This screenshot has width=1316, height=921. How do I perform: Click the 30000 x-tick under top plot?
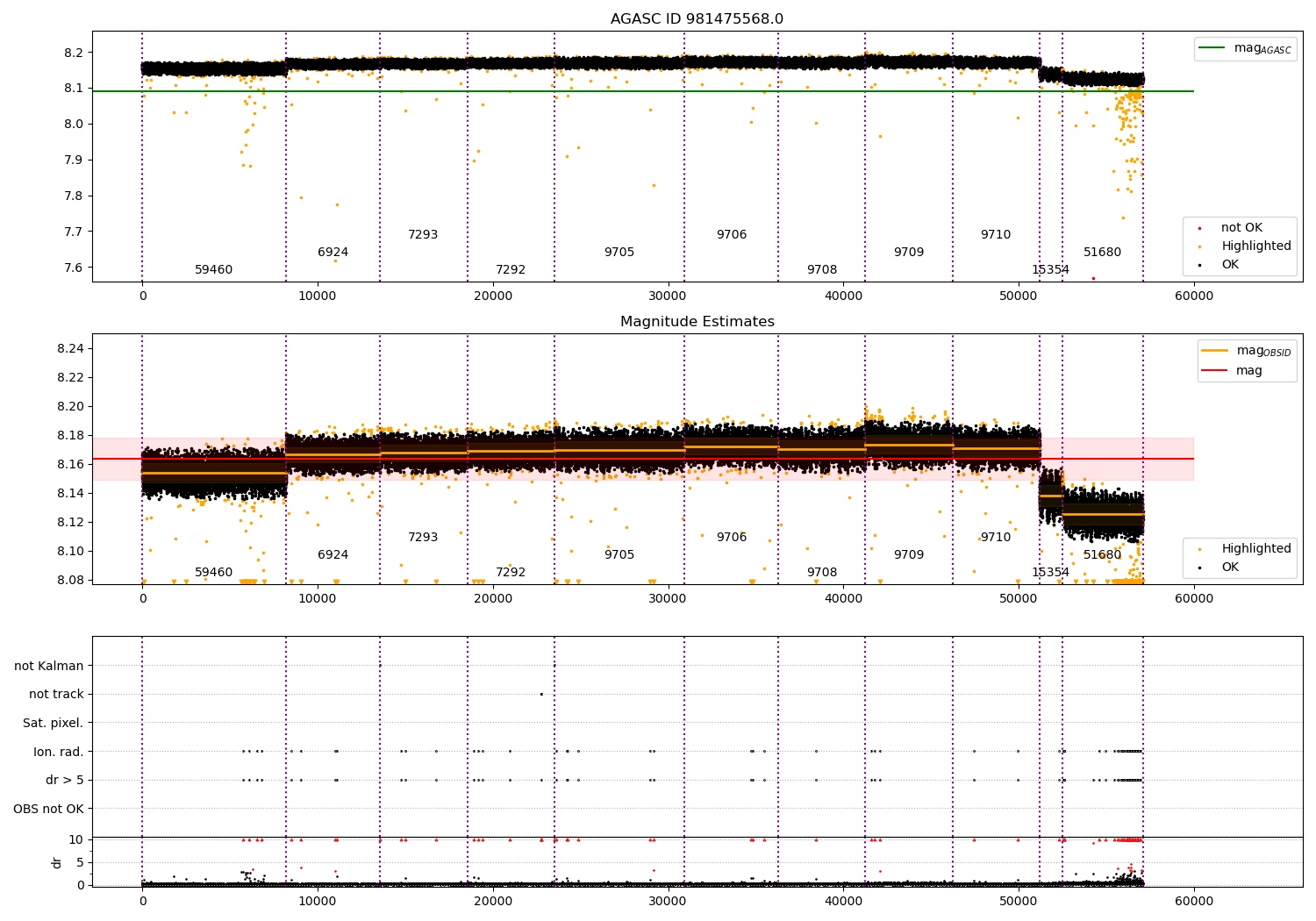coord(668,296)
